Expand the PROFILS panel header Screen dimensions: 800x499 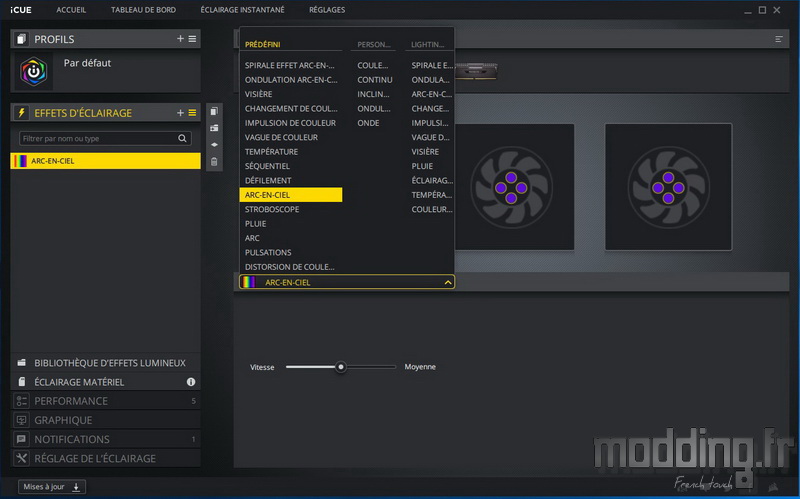(105, 39)
